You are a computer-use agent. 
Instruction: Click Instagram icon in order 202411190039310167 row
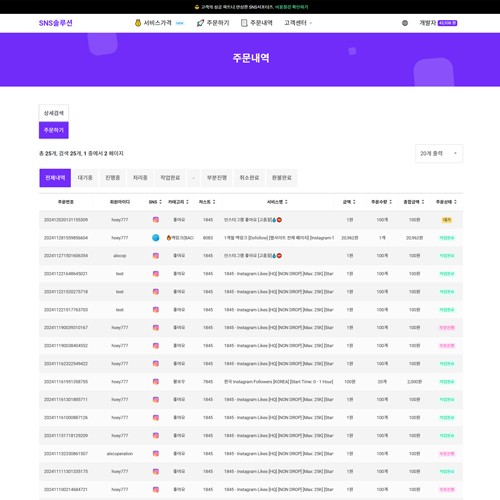[x=156, y=328]
